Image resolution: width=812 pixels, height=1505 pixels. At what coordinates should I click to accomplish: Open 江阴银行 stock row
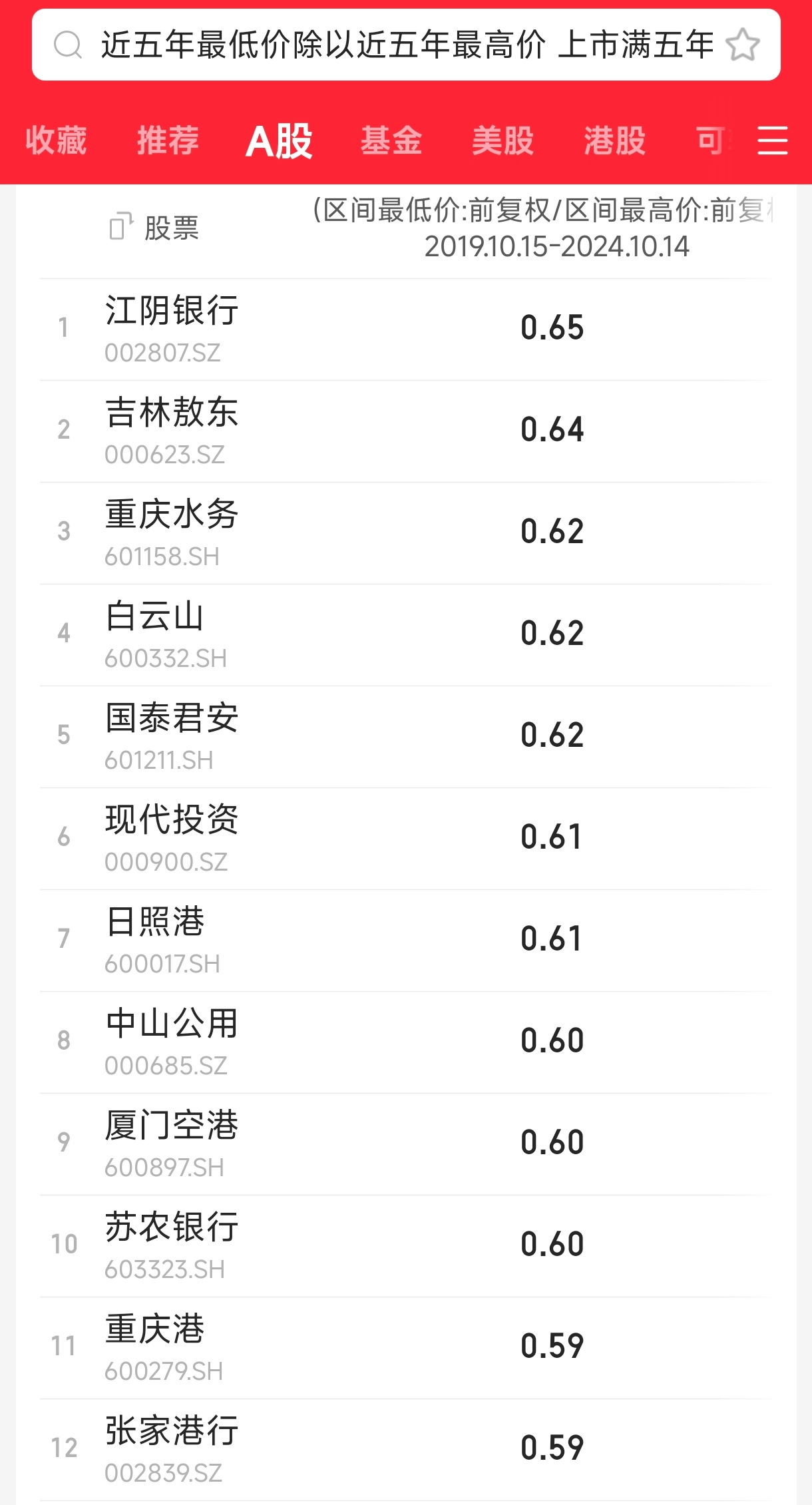[172, 327]
